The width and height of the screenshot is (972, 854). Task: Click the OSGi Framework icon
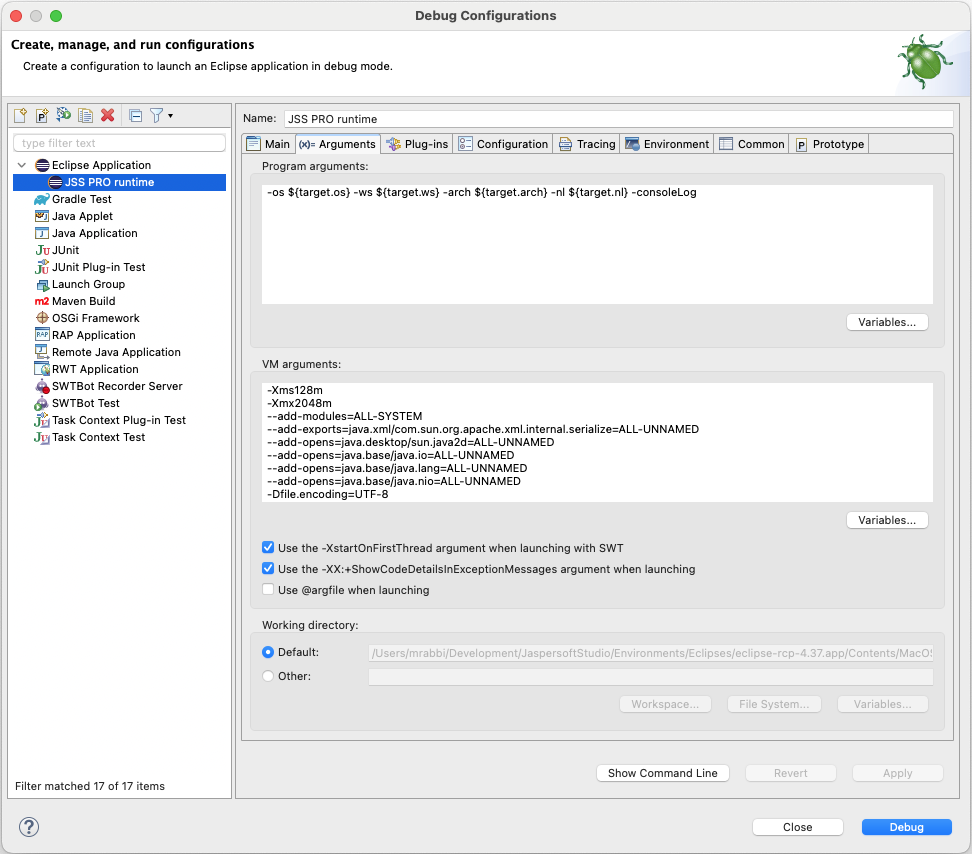click(x=42, y=318)
